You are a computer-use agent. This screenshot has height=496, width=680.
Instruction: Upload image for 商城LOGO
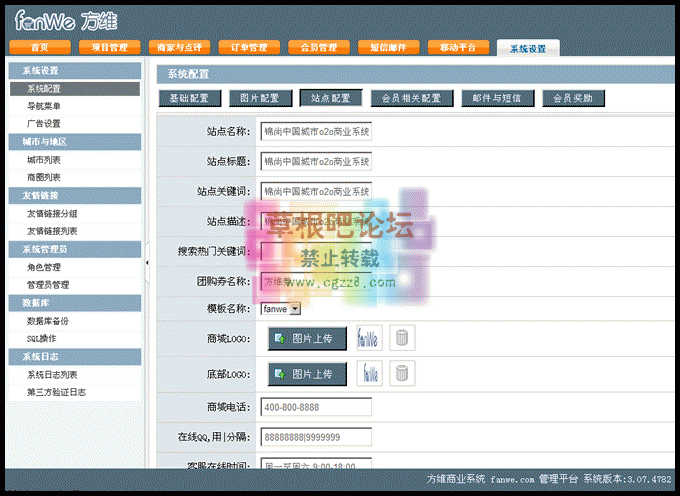307,339
